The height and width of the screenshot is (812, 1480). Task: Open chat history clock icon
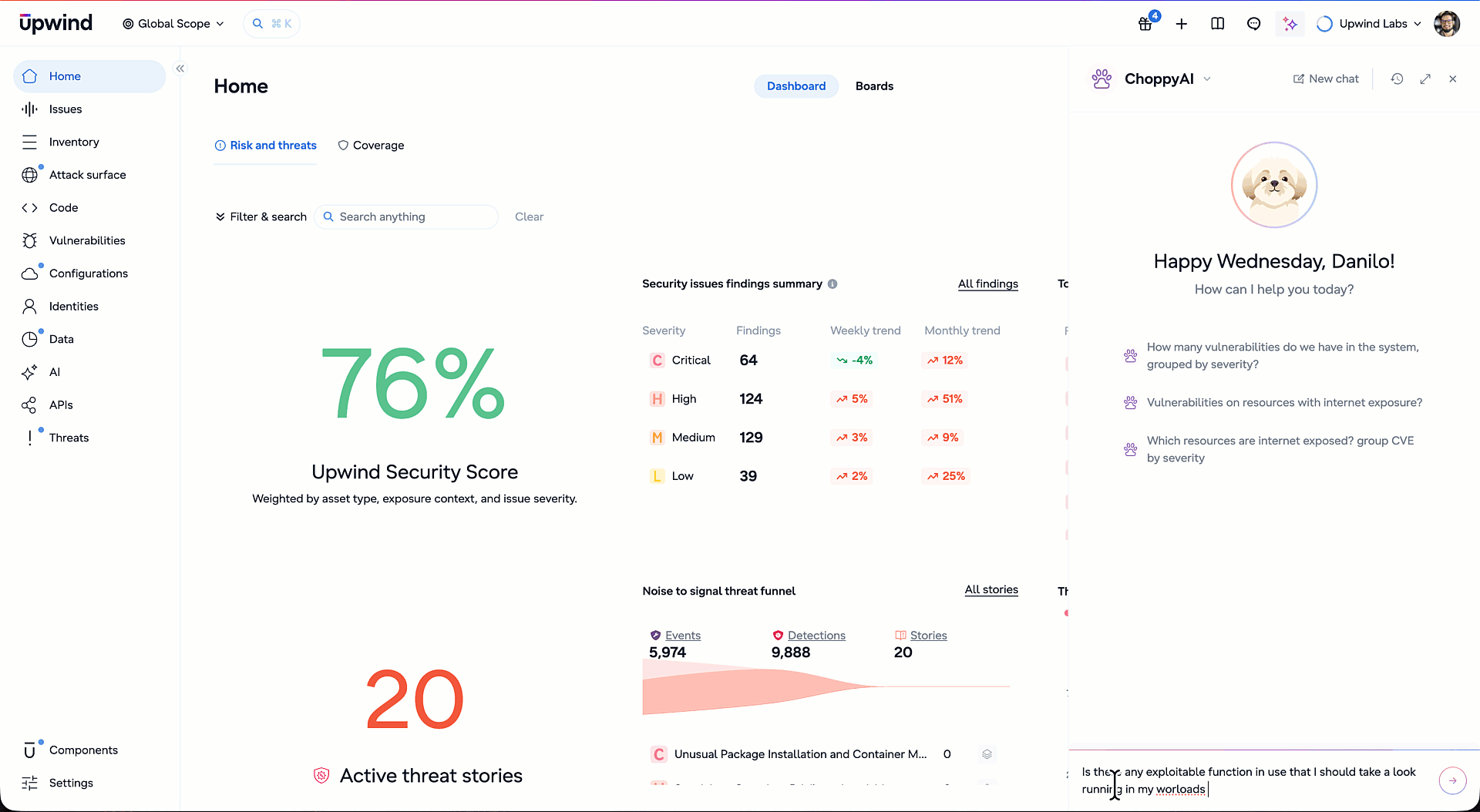click(1397, 79)
